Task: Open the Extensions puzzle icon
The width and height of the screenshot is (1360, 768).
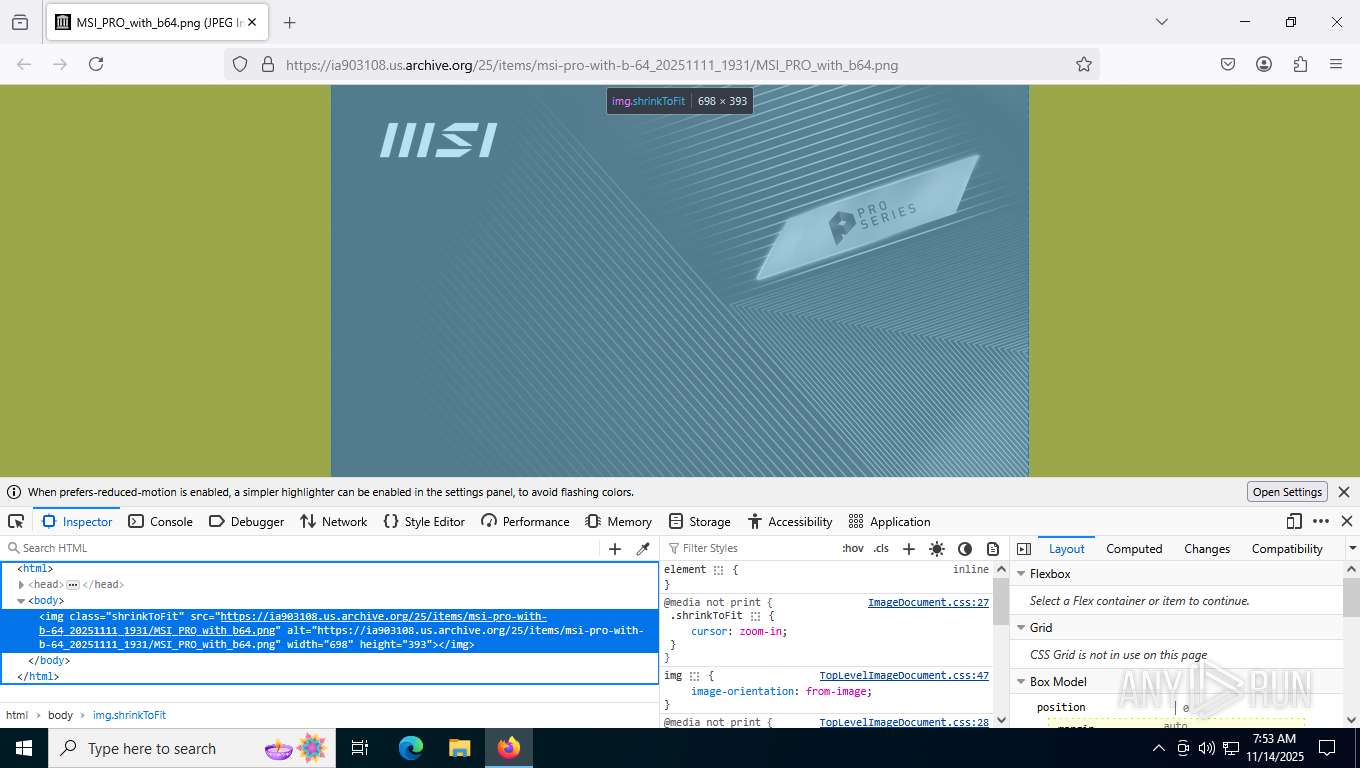Action: tap(1300, 64)
